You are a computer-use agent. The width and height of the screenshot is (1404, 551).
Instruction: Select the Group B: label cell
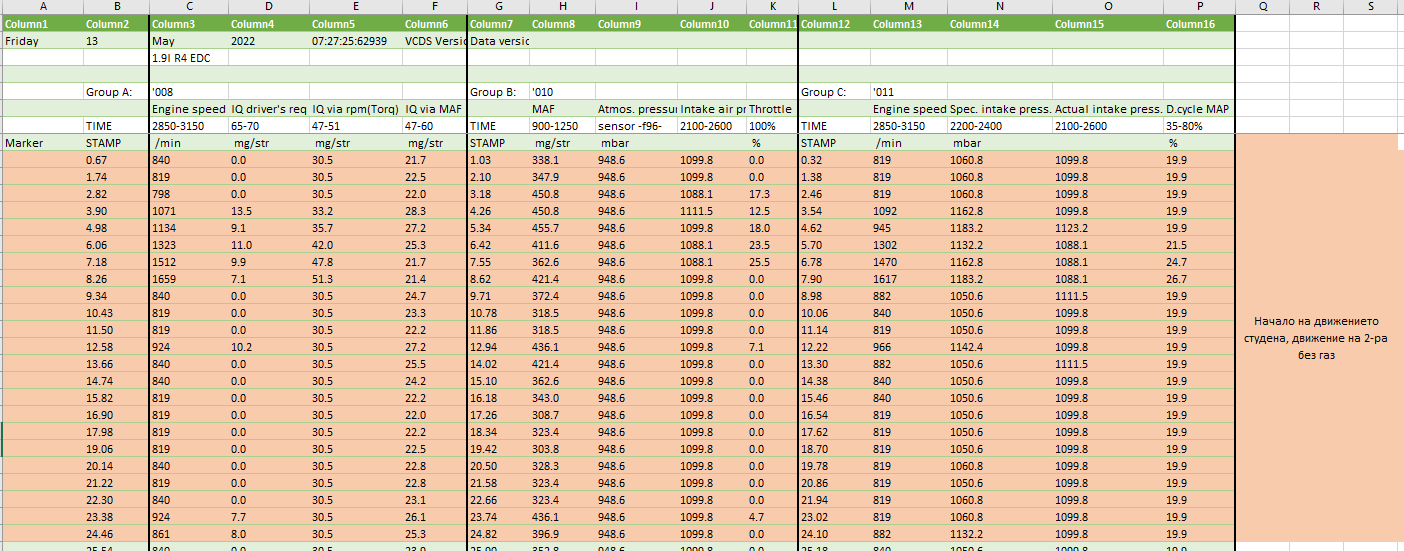[x=497, y=92]
